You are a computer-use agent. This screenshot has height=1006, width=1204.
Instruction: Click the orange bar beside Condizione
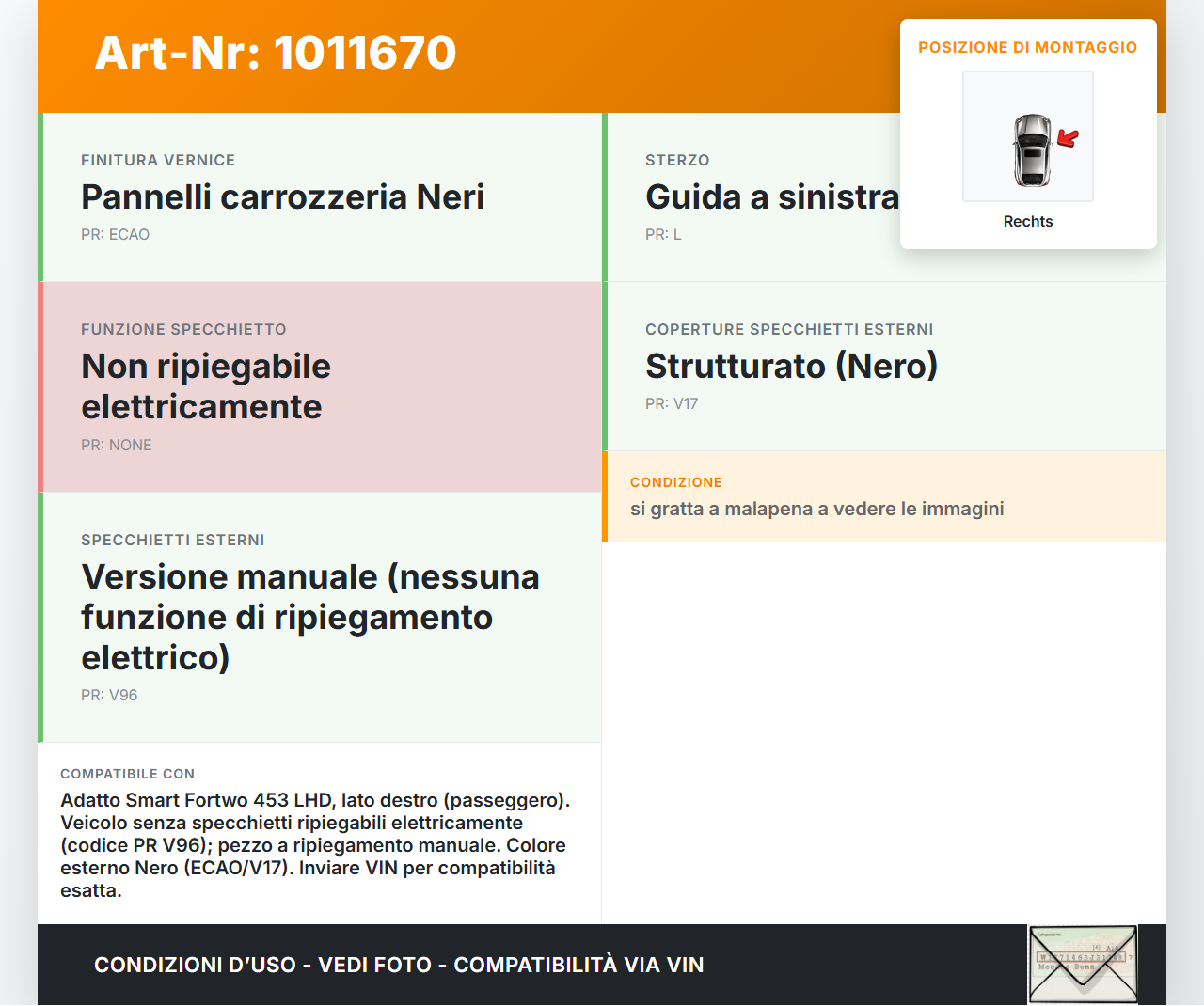pos(605,496)
